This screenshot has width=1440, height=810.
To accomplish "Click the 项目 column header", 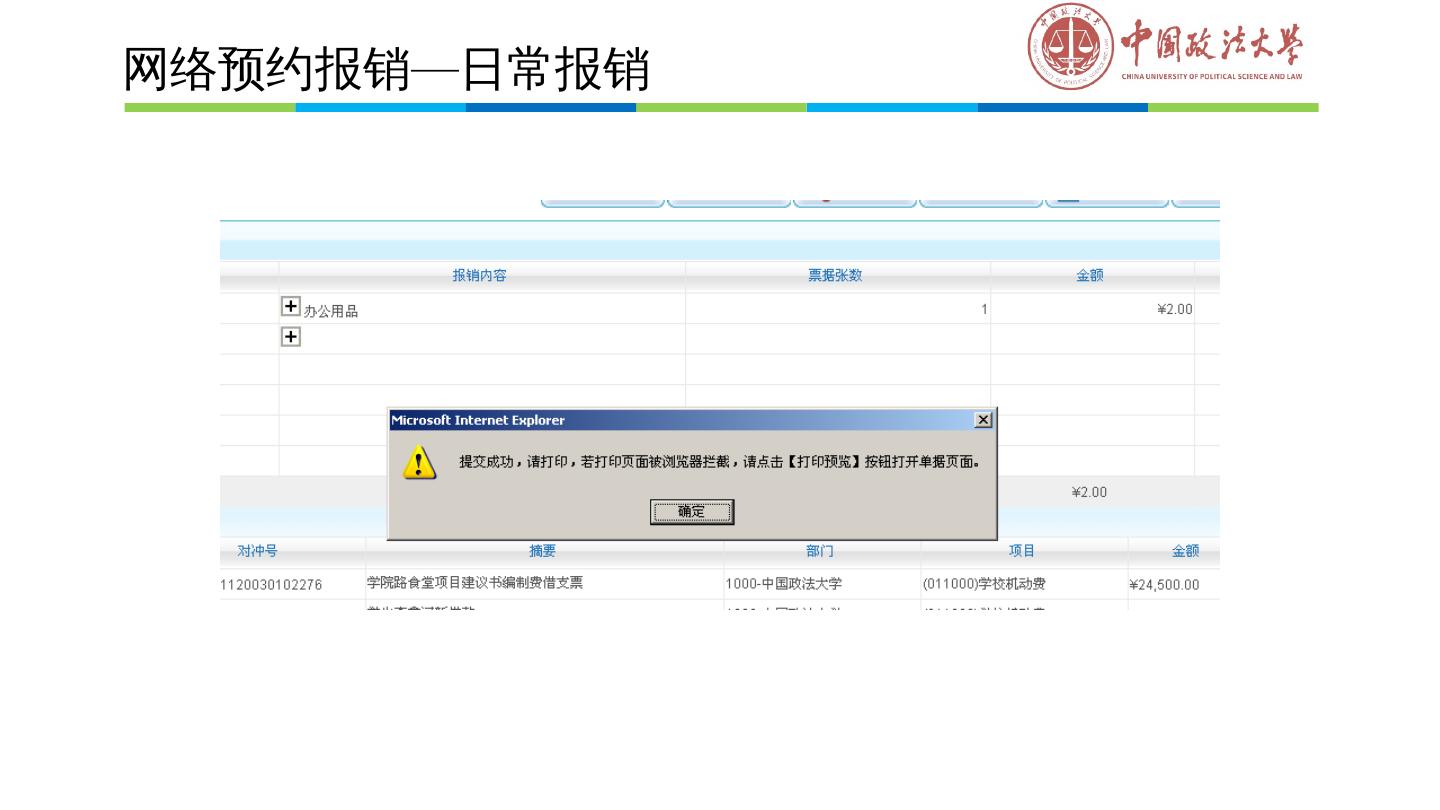I will (1022, 551).
